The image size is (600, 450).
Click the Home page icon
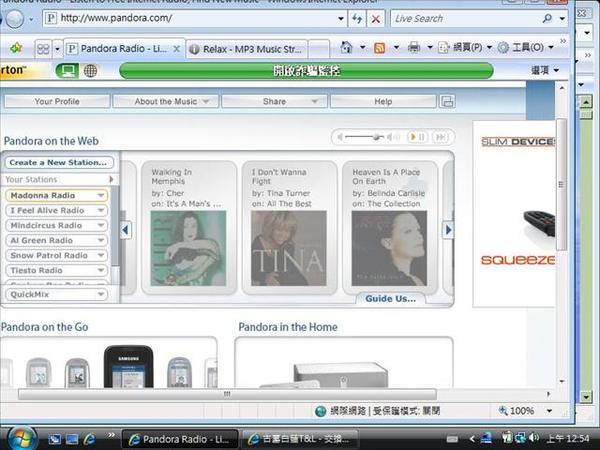(346, 48)
